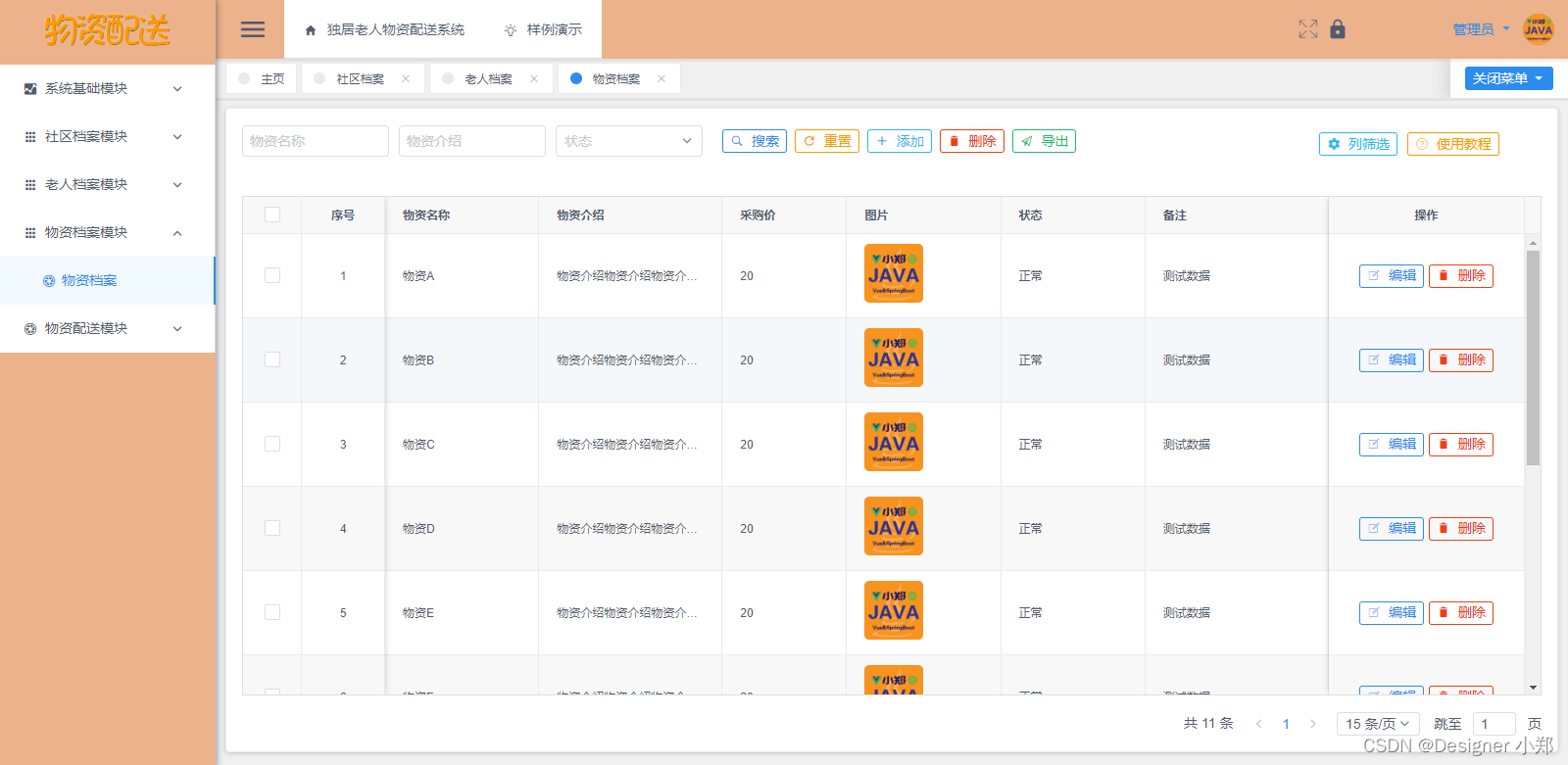Toggle the hamburger sidebar collapse icon

coord(253,29)
